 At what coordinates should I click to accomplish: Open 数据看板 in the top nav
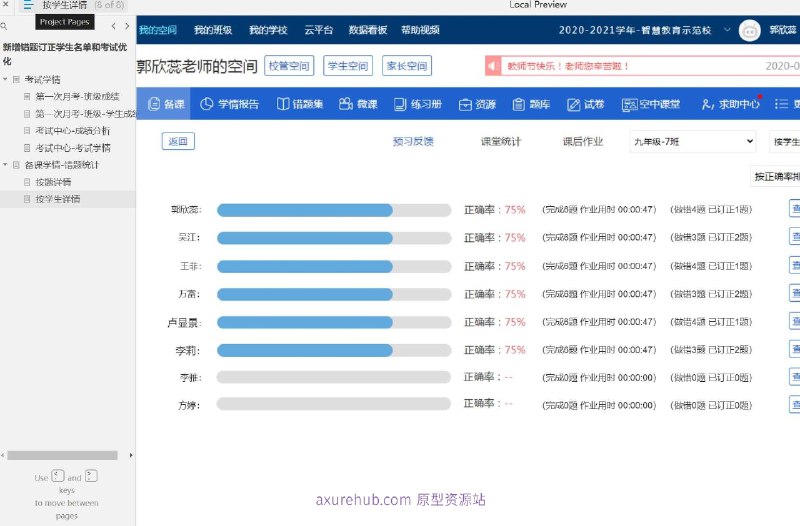tap(368, 30)
